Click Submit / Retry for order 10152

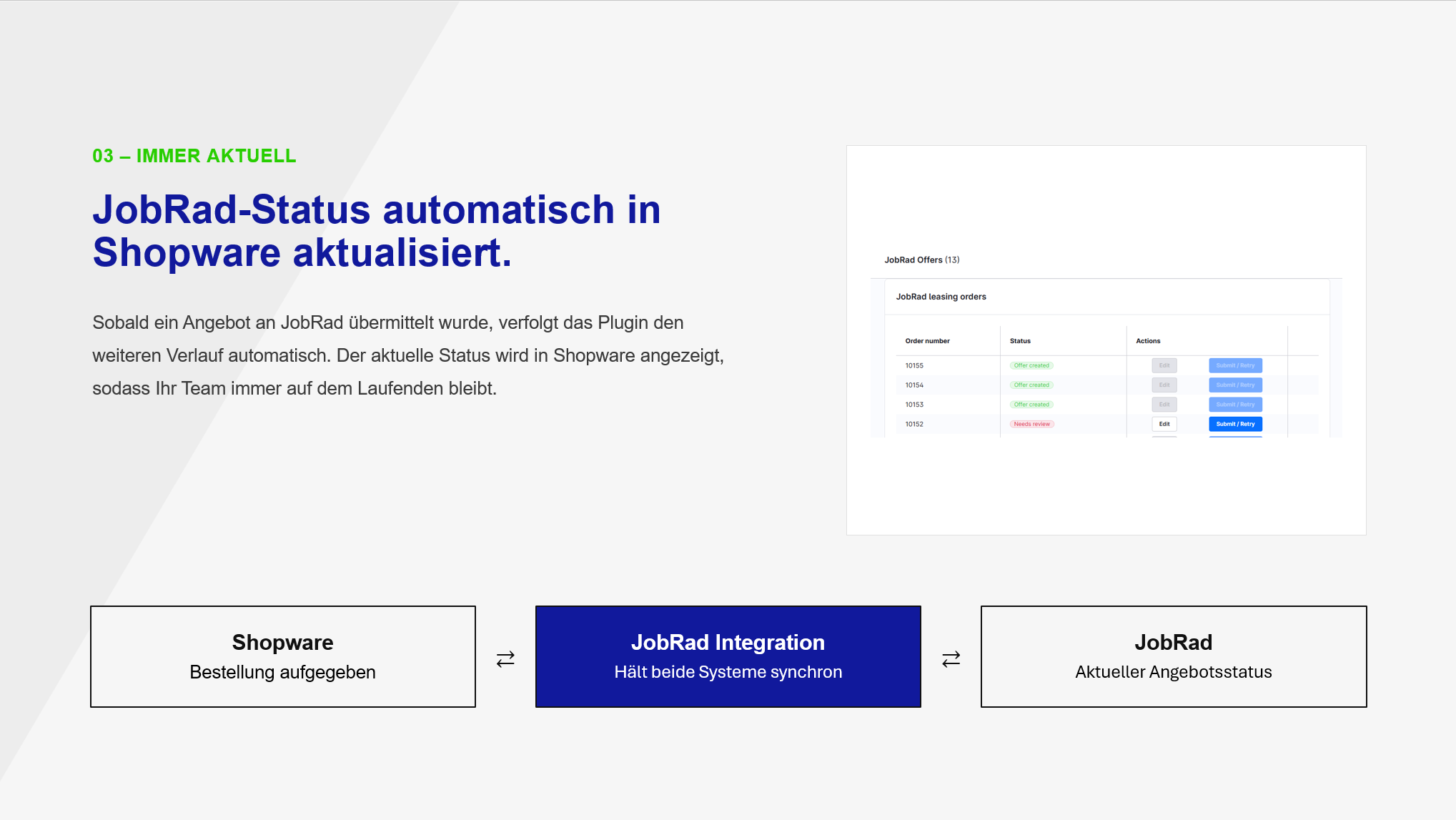click(1235, 424)
